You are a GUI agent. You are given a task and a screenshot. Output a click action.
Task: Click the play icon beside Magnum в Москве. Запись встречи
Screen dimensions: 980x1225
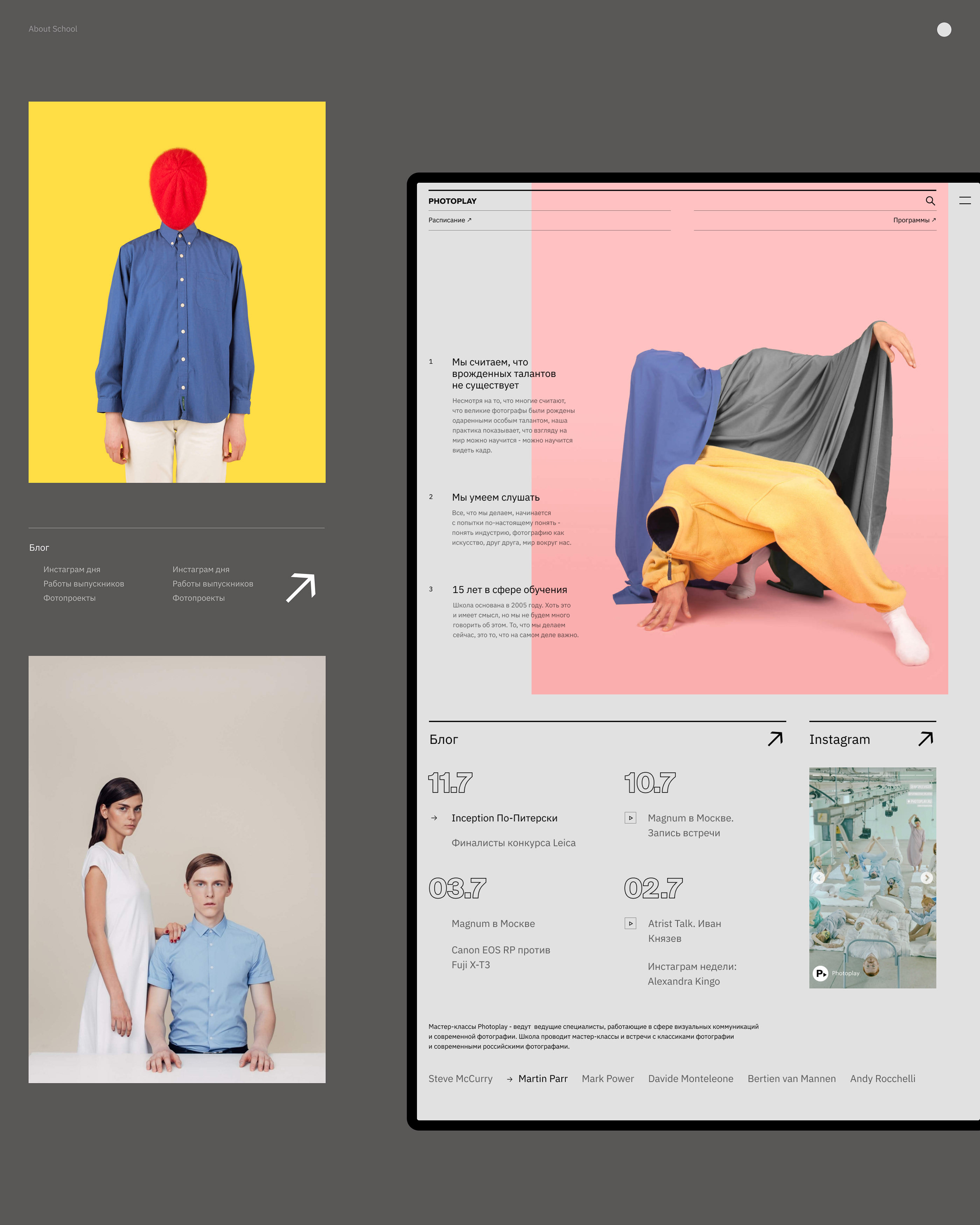pyautogui.click(x=630, y=818)
